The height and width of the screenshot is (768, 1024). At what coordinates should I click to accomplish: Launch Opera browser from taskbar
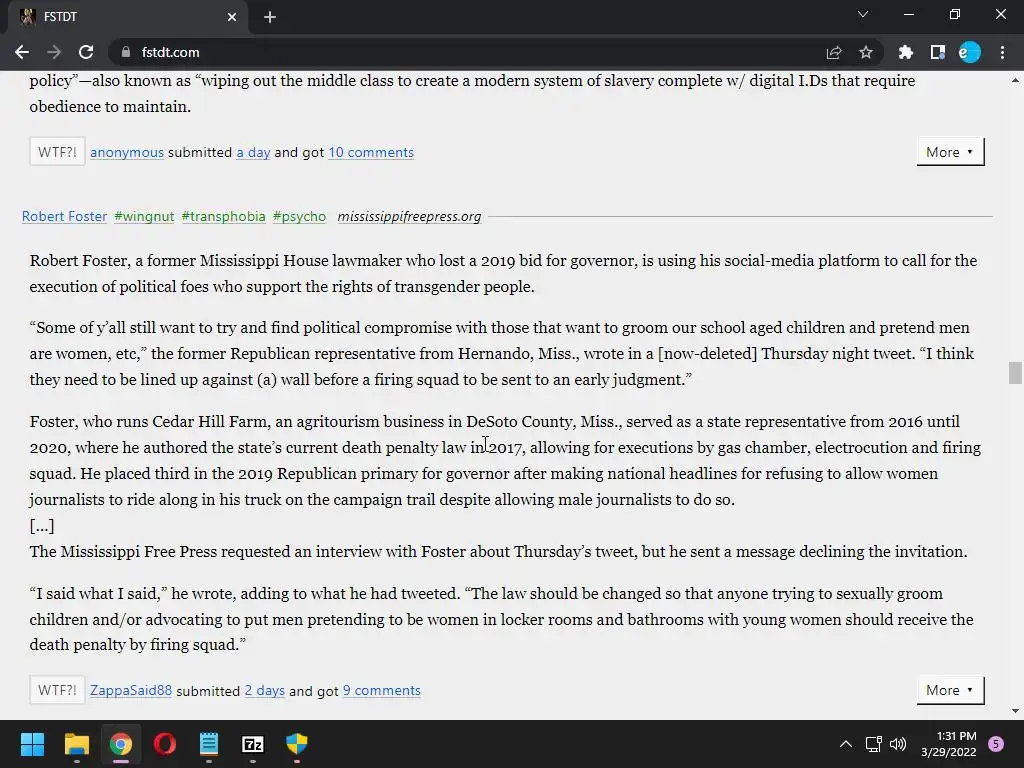tap(165, 744)
